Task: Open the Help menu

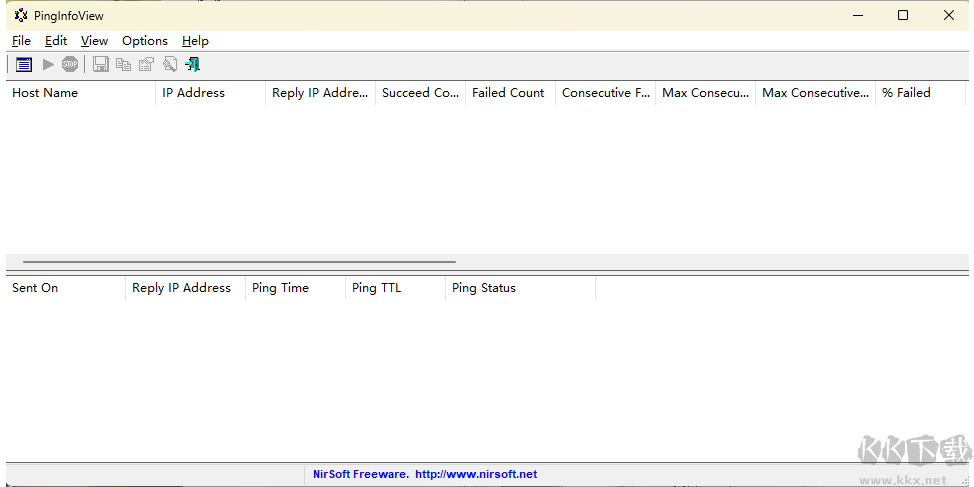Action: point(195,41)
